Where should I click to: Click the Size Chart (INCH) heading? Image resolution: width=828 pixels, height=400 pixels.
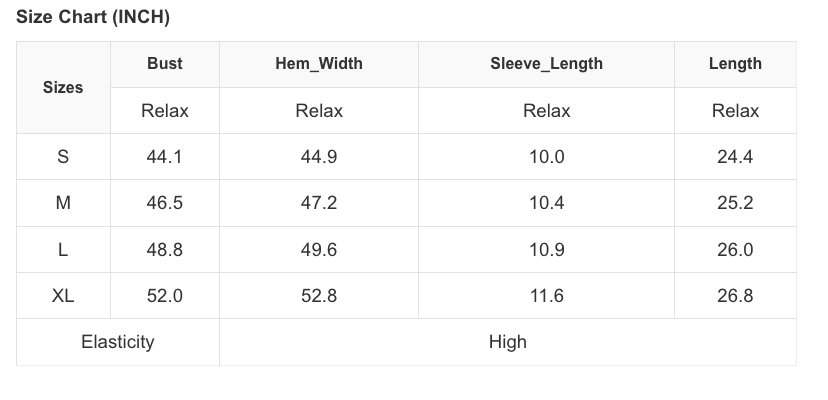93,17
